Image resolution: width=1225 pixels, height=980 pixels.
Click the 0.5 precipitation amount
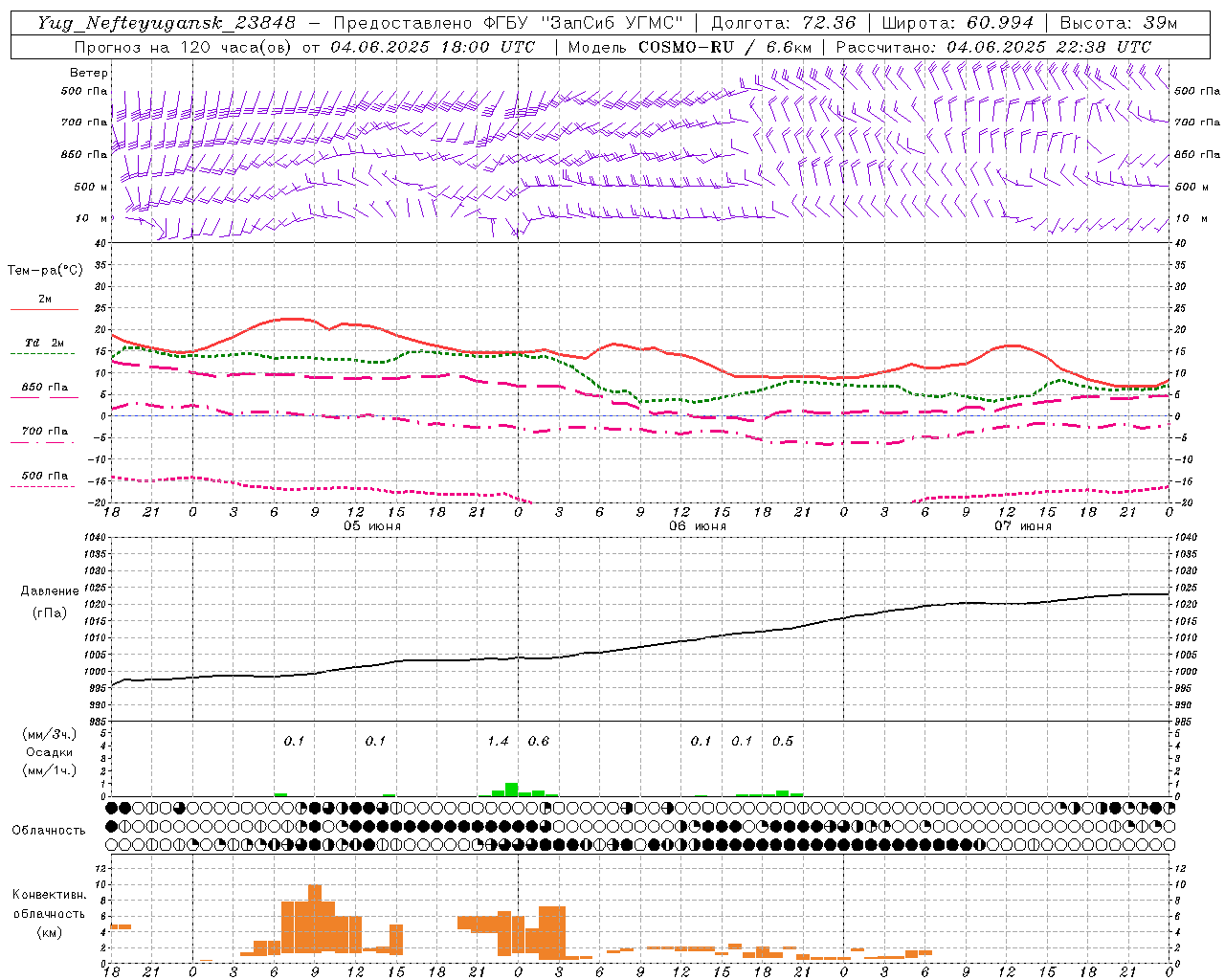pyautogui.click(x=783, y=741)
